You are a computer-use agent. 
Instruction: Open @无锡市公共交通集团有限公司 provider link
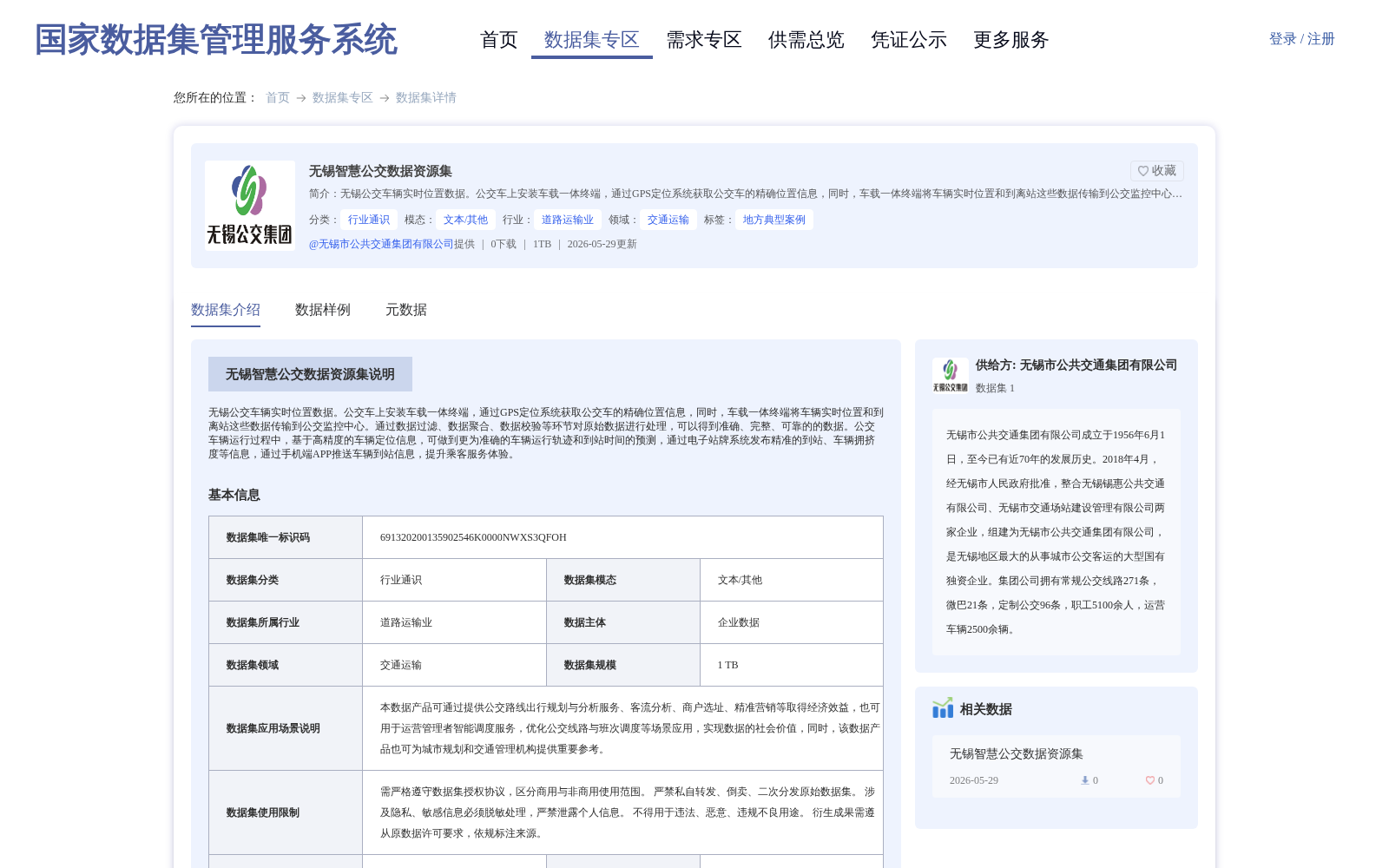coord(381,244)
